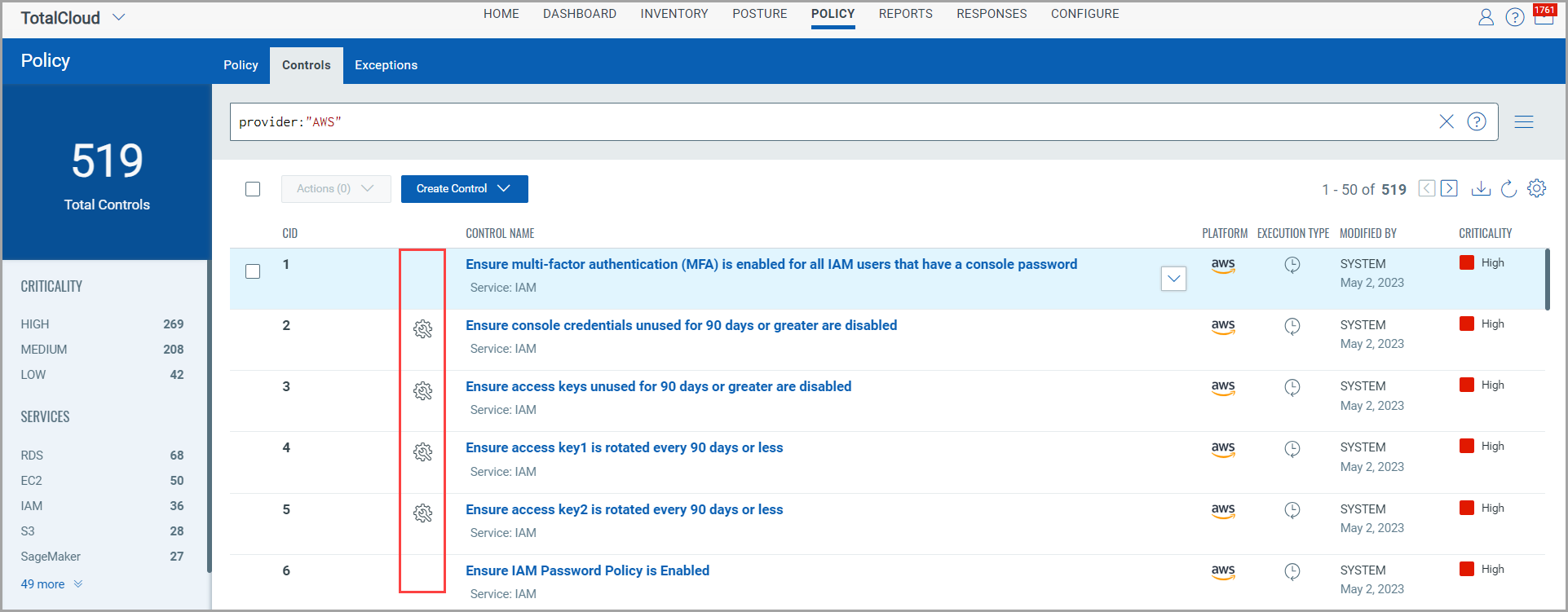Click red High criticality swatch for CID 1
1568x612 pixels.
click(x=1467, y=262)
